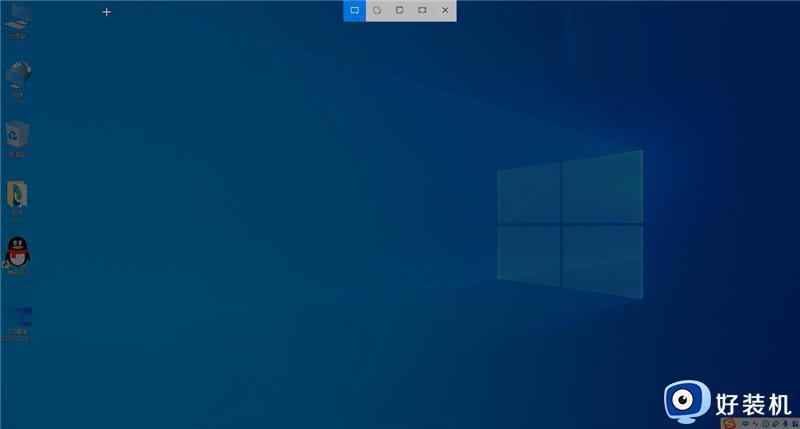Toggle the 中 Chinese/English input mode
The width and height of the screenshot is (800, 429).
click(743, 424)
